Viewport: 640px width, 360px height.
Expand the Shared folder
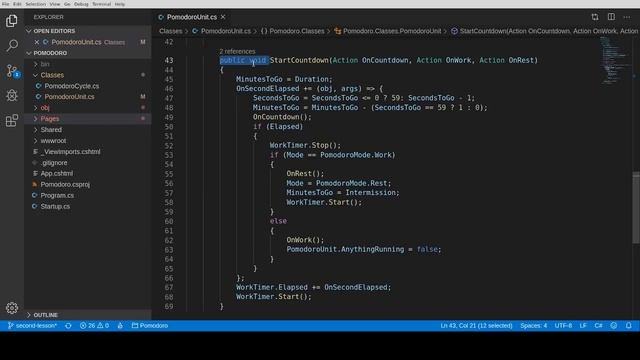[x=51, y=130]
